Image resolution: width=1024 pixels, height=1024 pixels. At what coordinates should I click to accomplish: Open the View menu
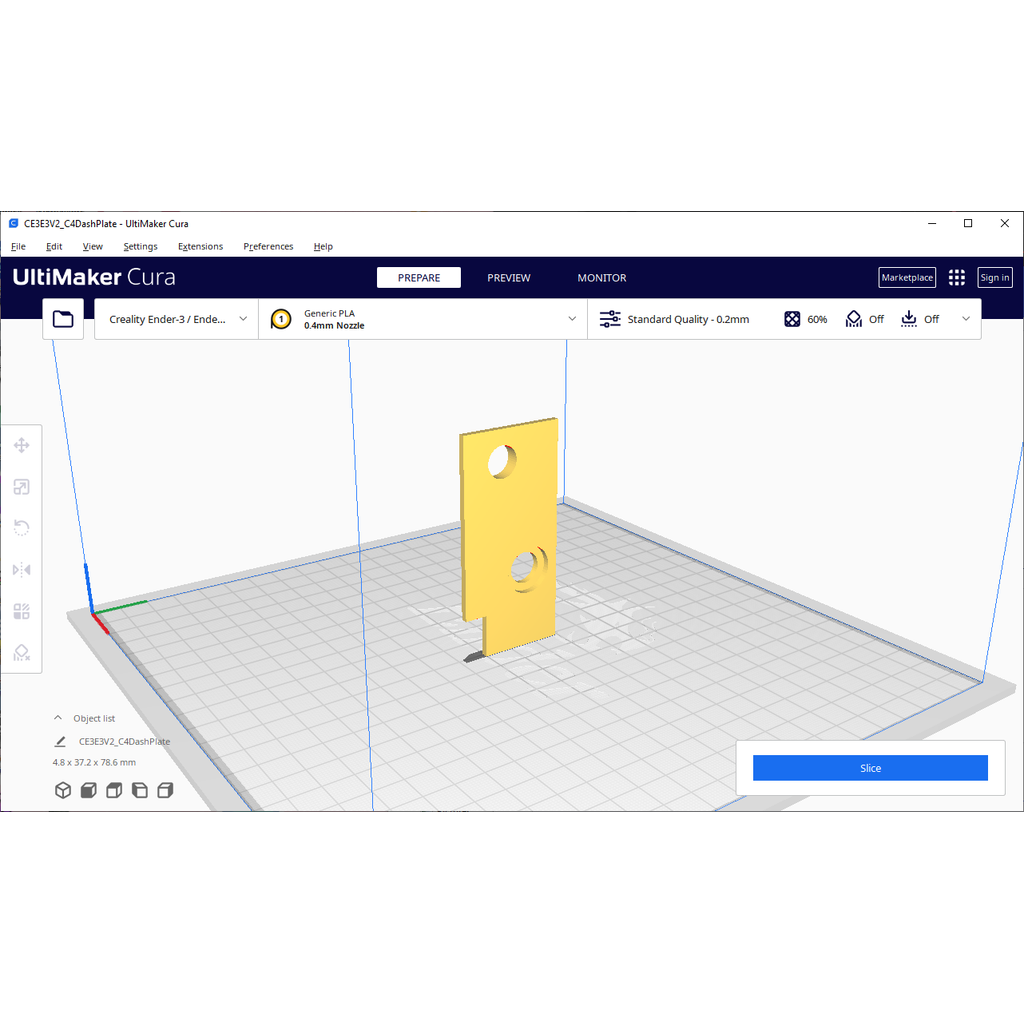pyautogui.click(x=93, y=246)
